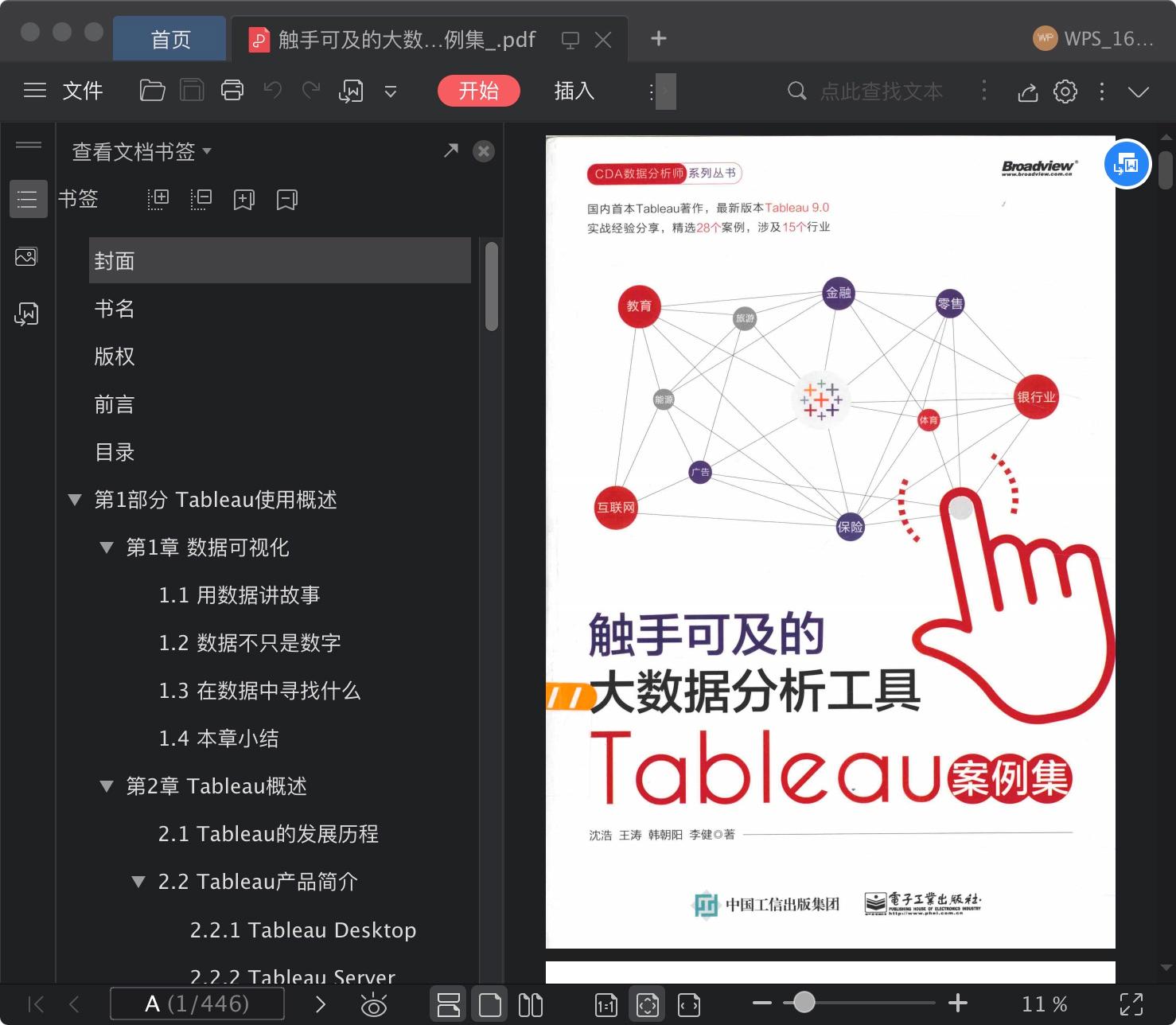The height and width of the screenshot is (1025, 1176).
Task: Open bookmark 1.2 数据不只是数字
Action: point(249,643)
